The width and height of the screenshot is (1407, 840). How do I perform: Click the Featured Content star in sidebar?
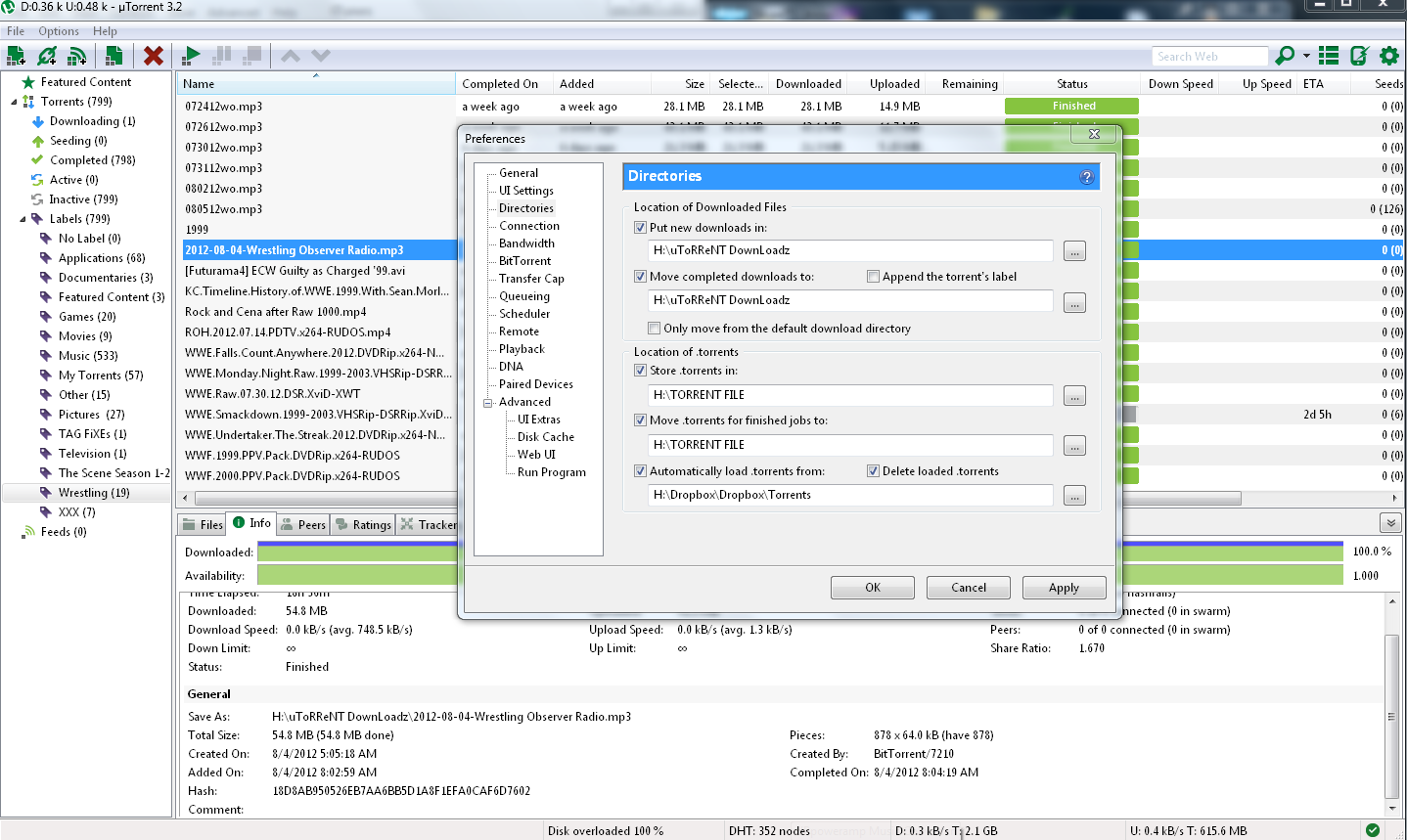28,82
